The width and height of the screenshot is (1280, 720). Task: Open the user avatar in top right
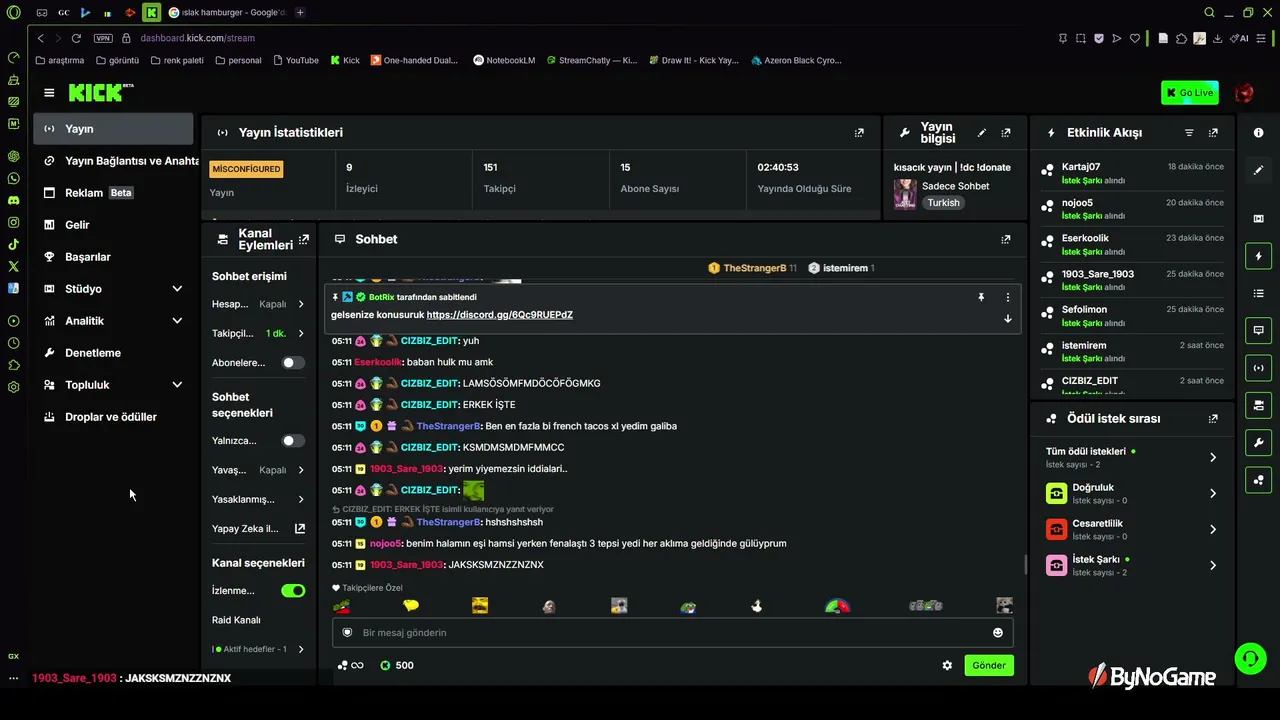(x=1244, y=93)
